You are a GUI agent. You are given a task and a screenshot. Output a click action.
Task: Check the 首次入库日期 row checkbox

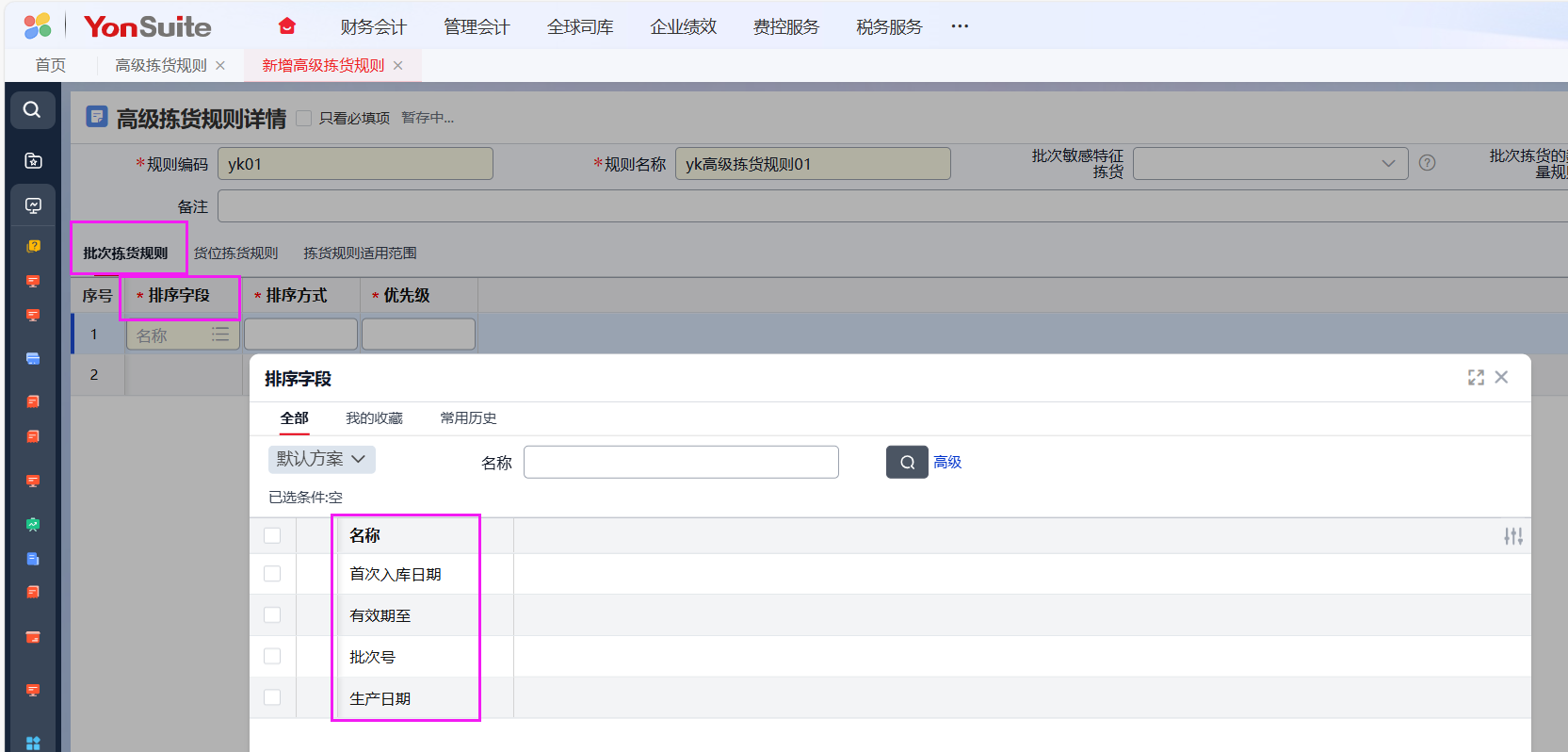[x=272, y=574]
